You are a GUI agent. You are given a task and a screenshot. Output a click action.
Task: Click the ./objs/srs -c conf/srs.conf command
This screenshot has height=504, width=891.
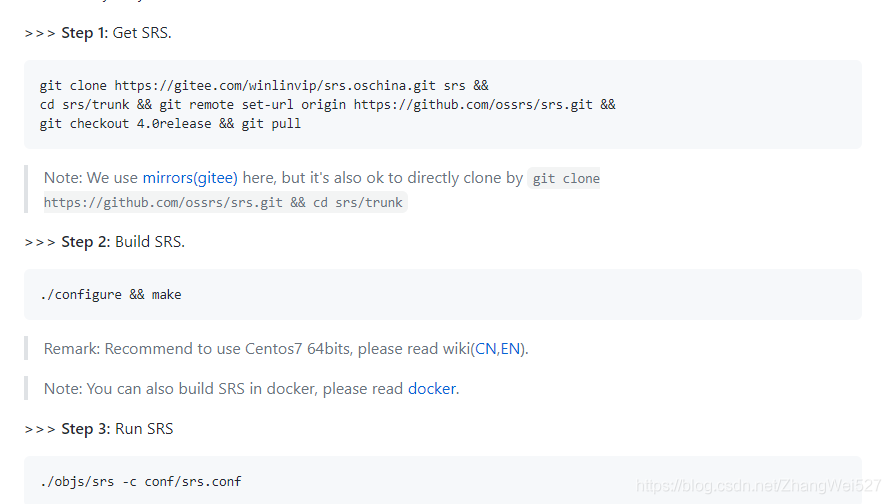click(x=140, y=482)
